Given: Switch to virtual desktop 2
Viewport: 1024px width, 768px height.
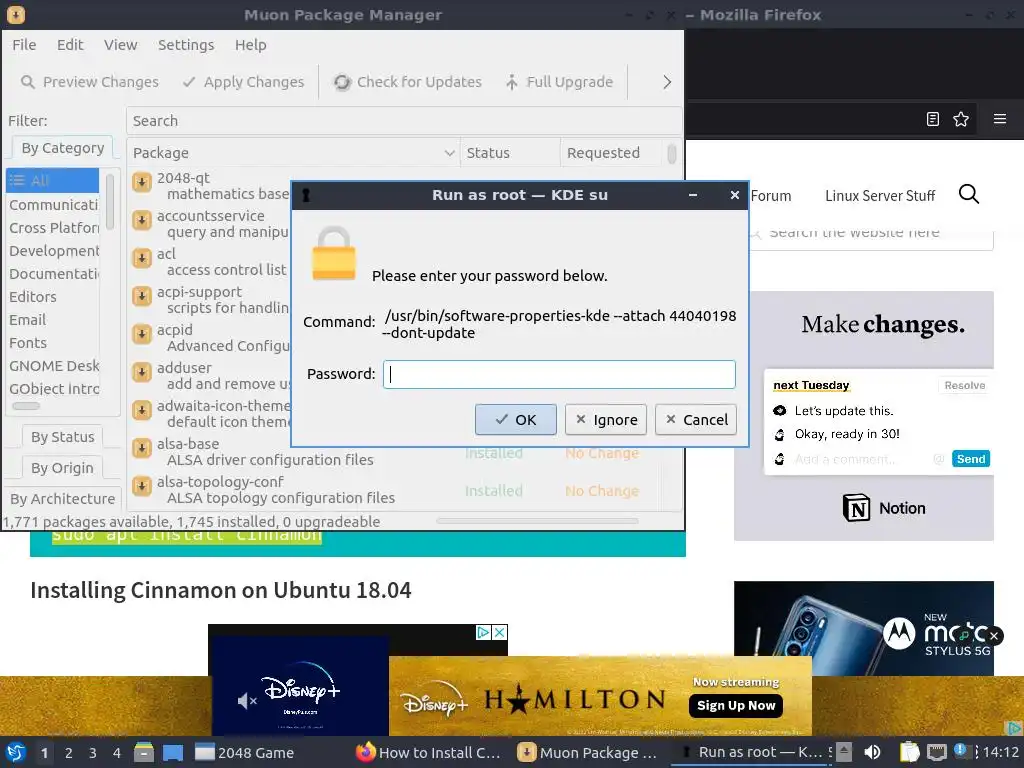Looking at the screenshot, I should click(68, 753).
